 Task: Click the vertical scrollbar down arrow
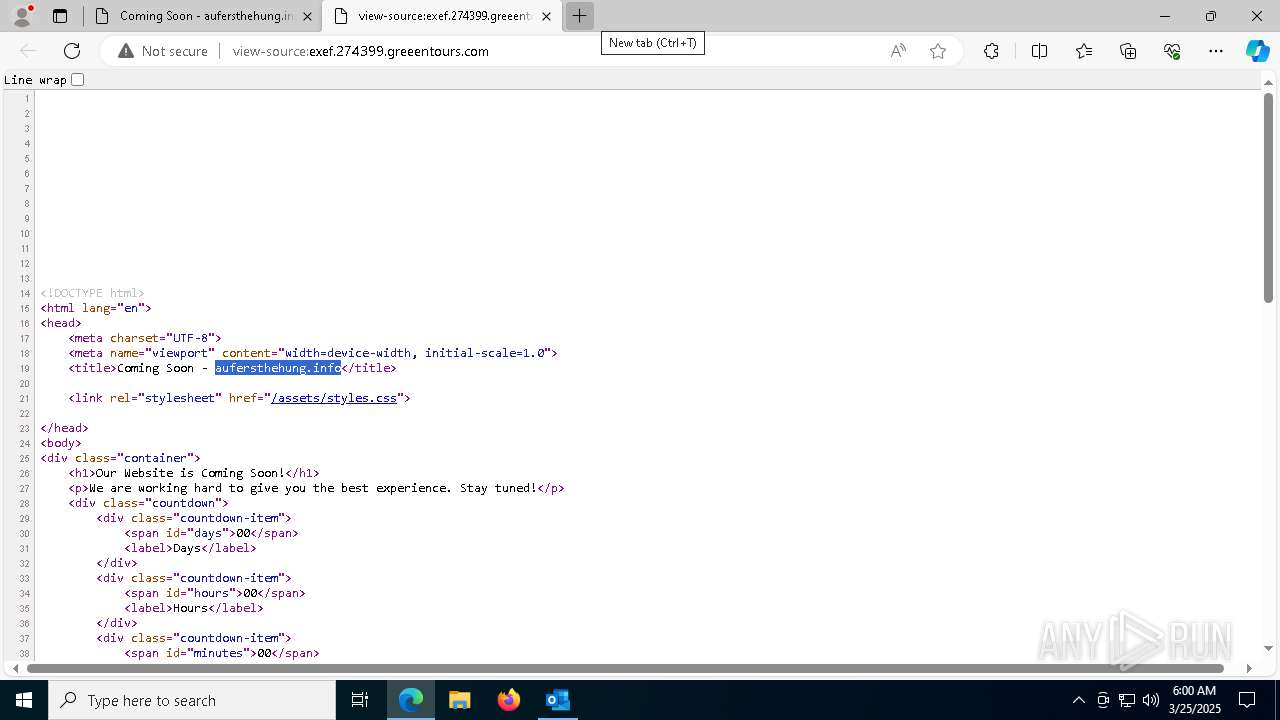point(1268,649)
